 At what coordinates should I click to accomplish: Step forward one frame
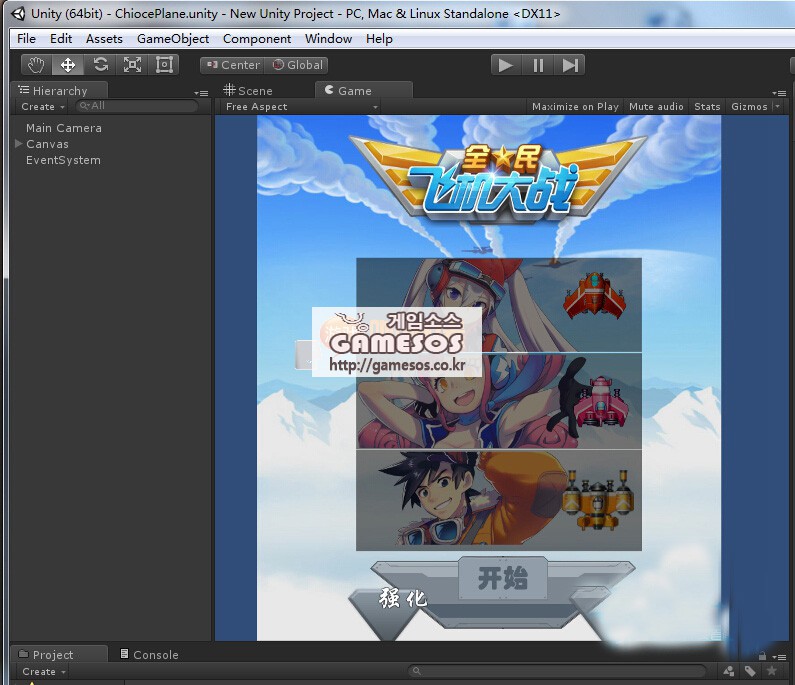(x=569, y=65)
